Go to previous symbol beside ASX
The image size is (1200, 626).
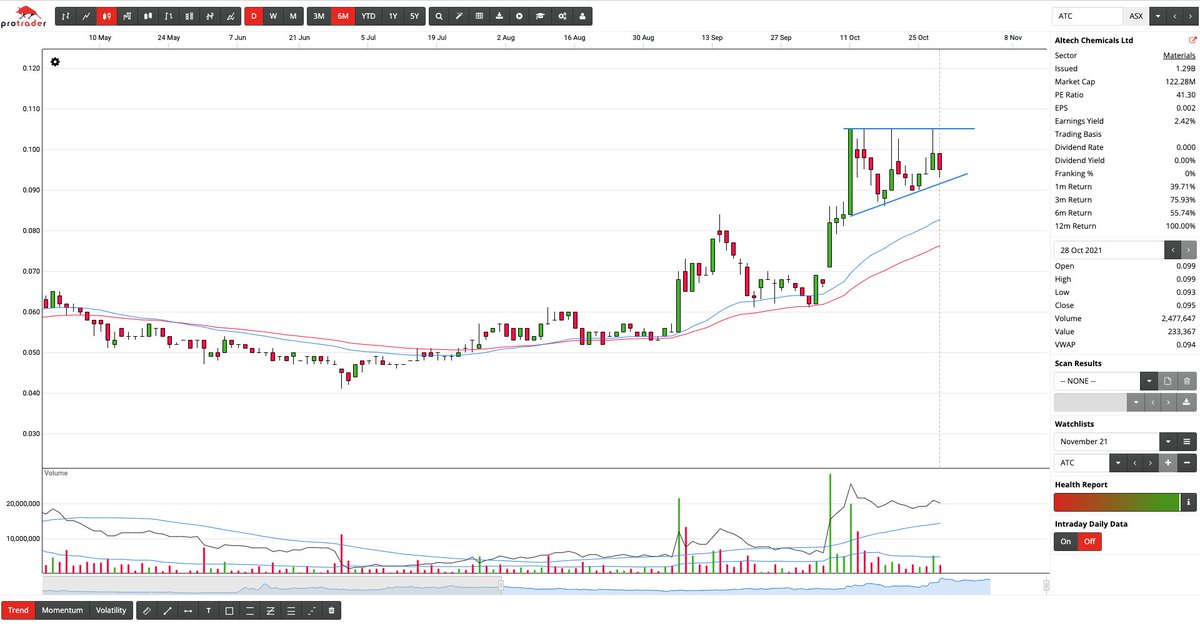[x=1172, y=16]
